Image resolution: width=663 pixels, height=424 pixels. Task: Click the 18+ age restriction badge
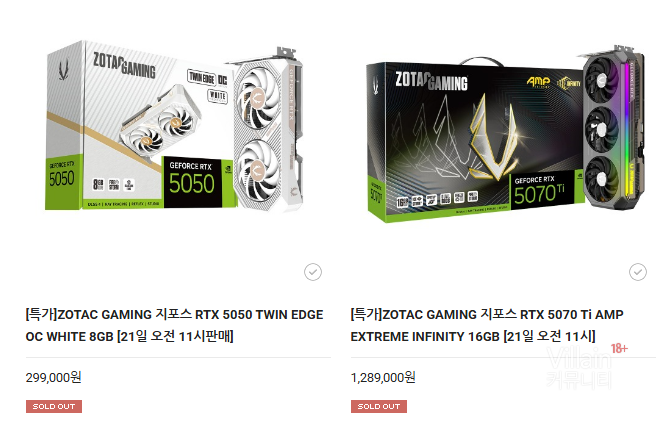tap(619, 348)
